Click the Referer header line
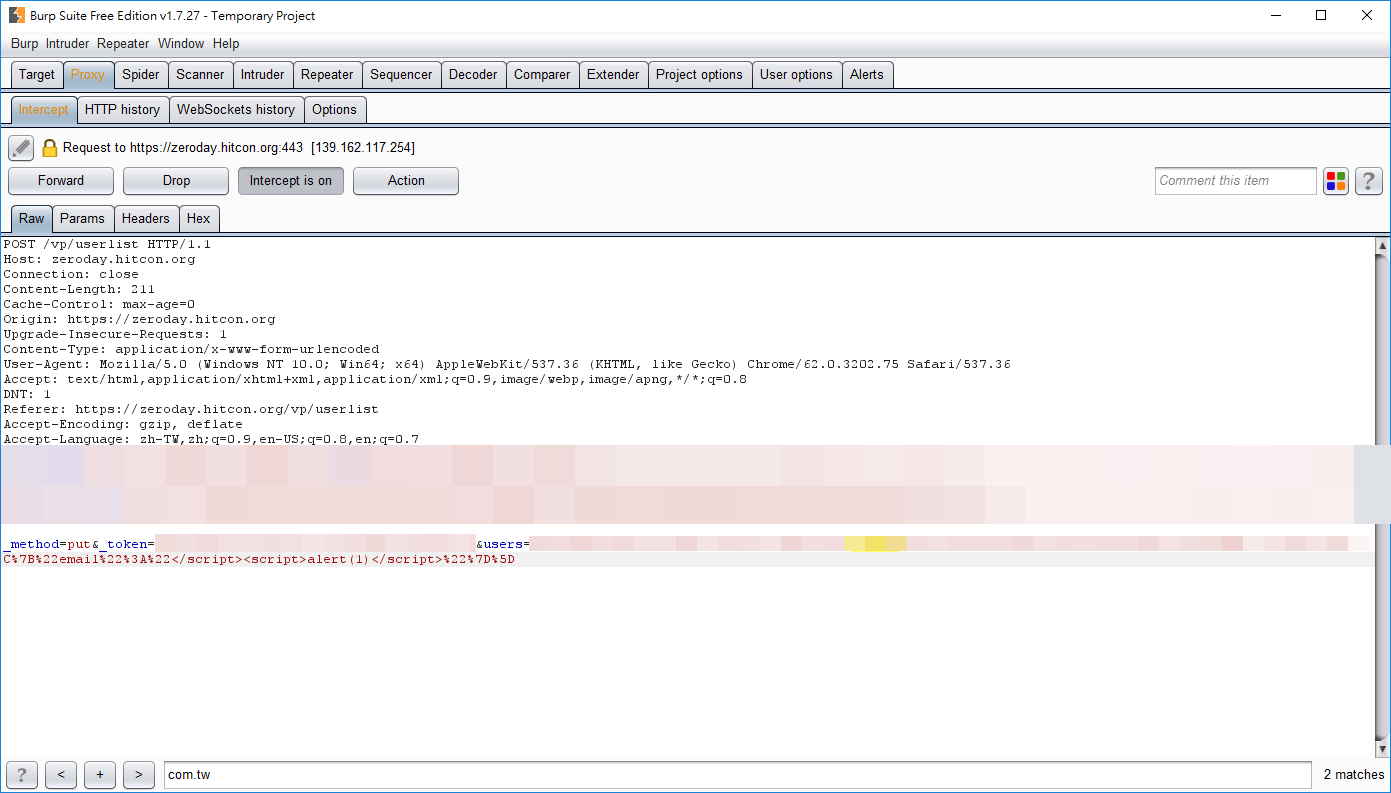 [x=191, y=409]
